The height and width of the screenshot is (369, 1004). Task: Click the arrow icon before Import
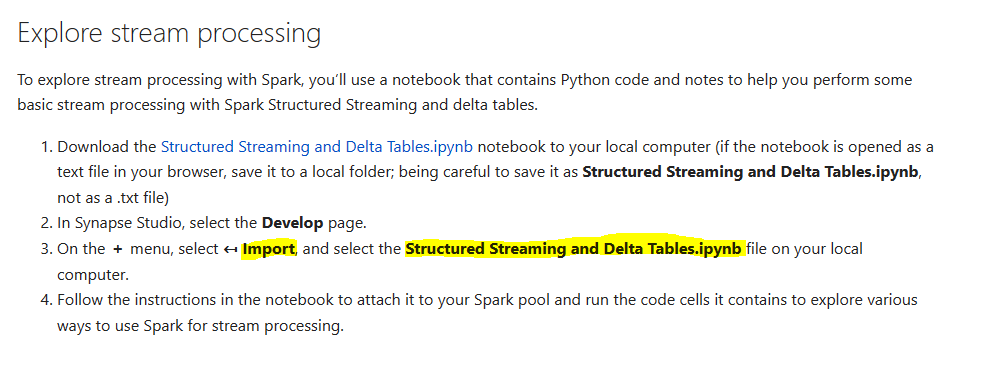coord(231,249)
